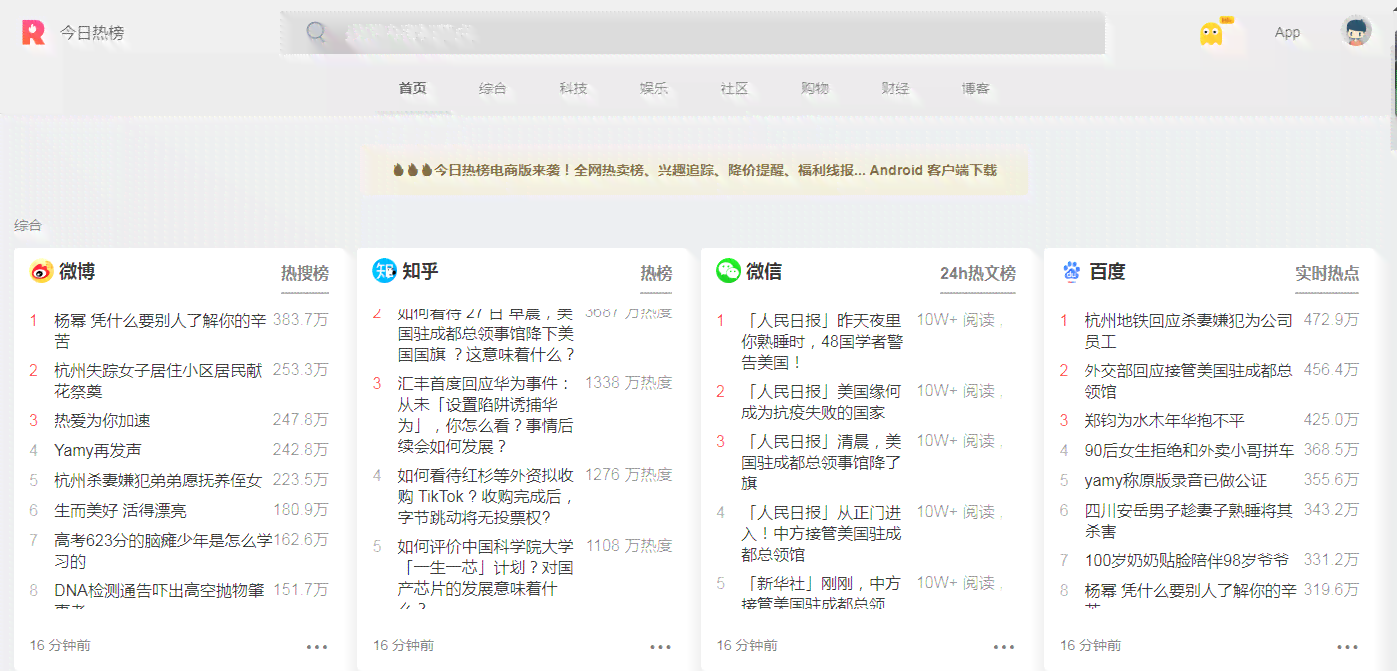
Task: Open more options on 微信 card
Action: click(1004, 646)
